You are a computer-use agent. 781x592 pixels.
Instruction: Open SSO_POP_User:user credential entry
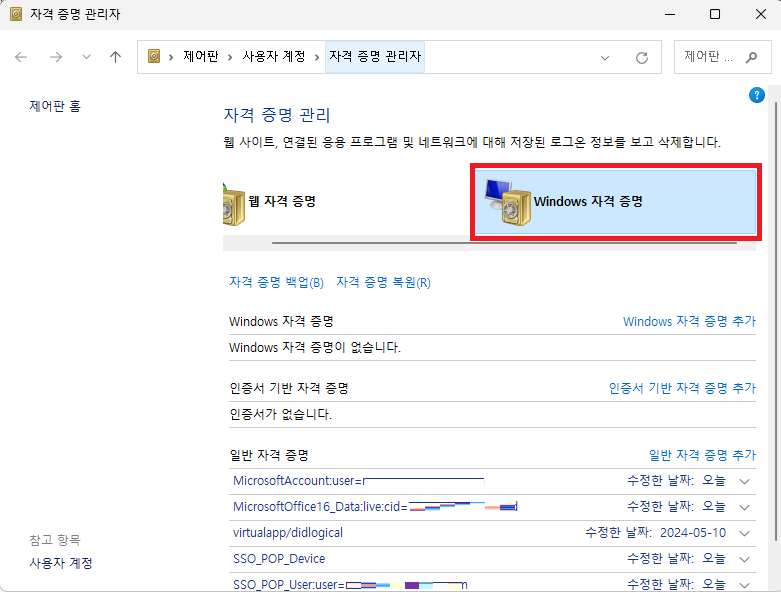[492, 583]
